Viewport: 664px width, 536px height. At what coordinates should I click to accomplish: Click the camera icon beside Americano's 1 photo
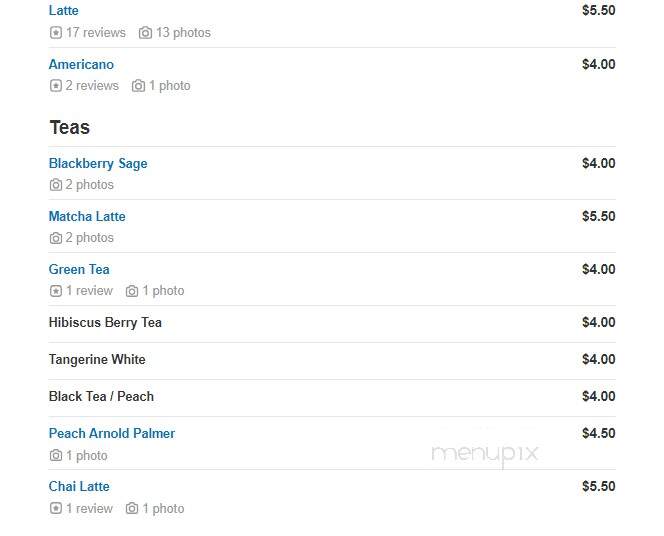(138, 86)
